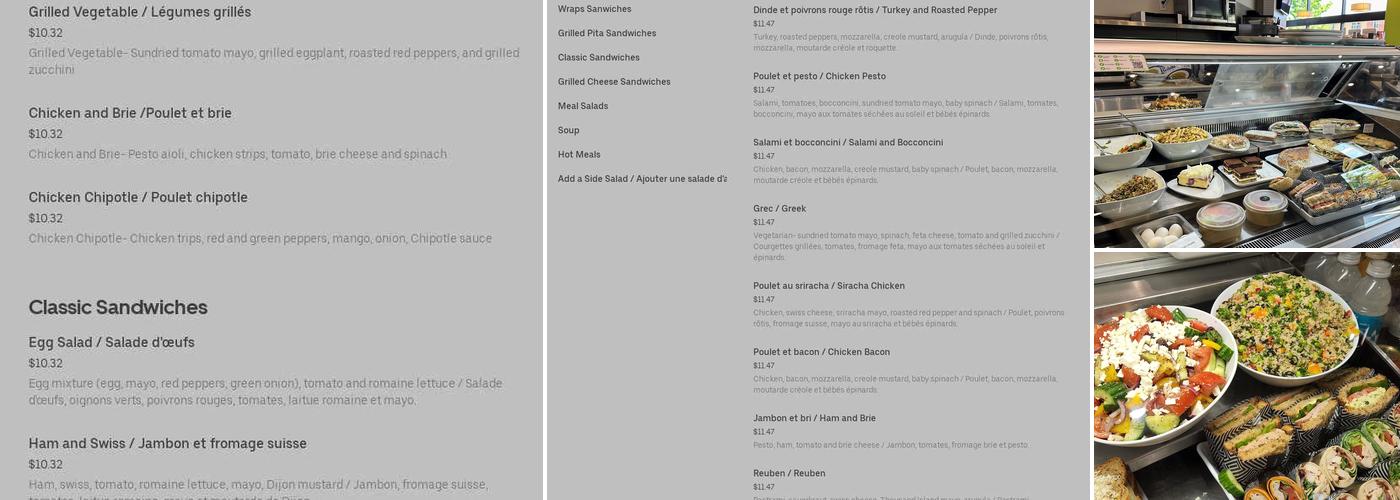The width and height of the screenshot is (1400, 500).
Task: Go to Grilled Pita Sandwiches category
Action: 607,33
